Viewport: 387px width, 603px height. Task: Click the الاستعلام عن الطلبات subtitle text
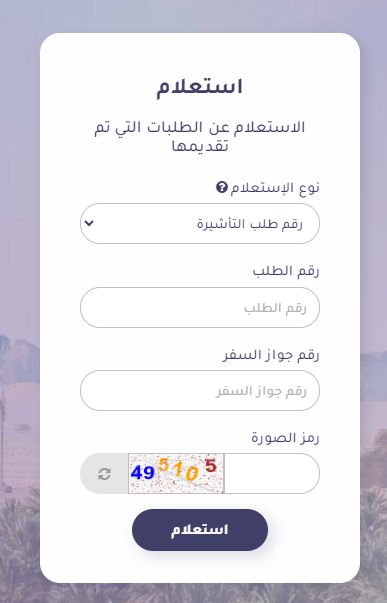click(x=200, y=137)
